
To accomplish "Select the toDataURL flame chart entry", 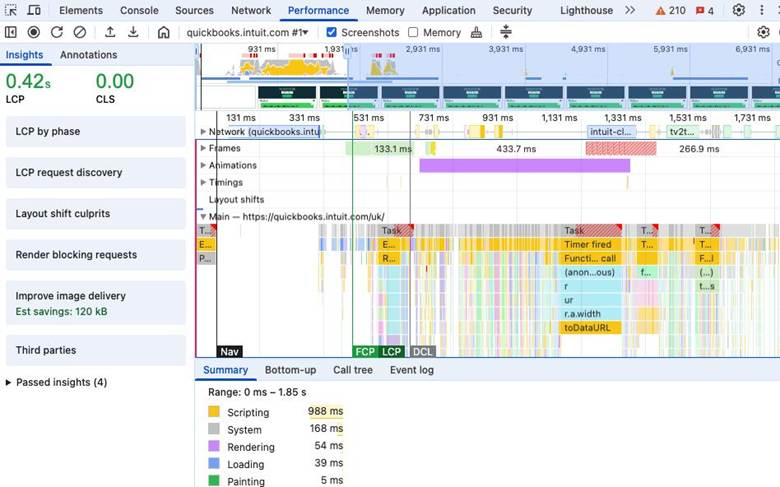I will [590, 328].
